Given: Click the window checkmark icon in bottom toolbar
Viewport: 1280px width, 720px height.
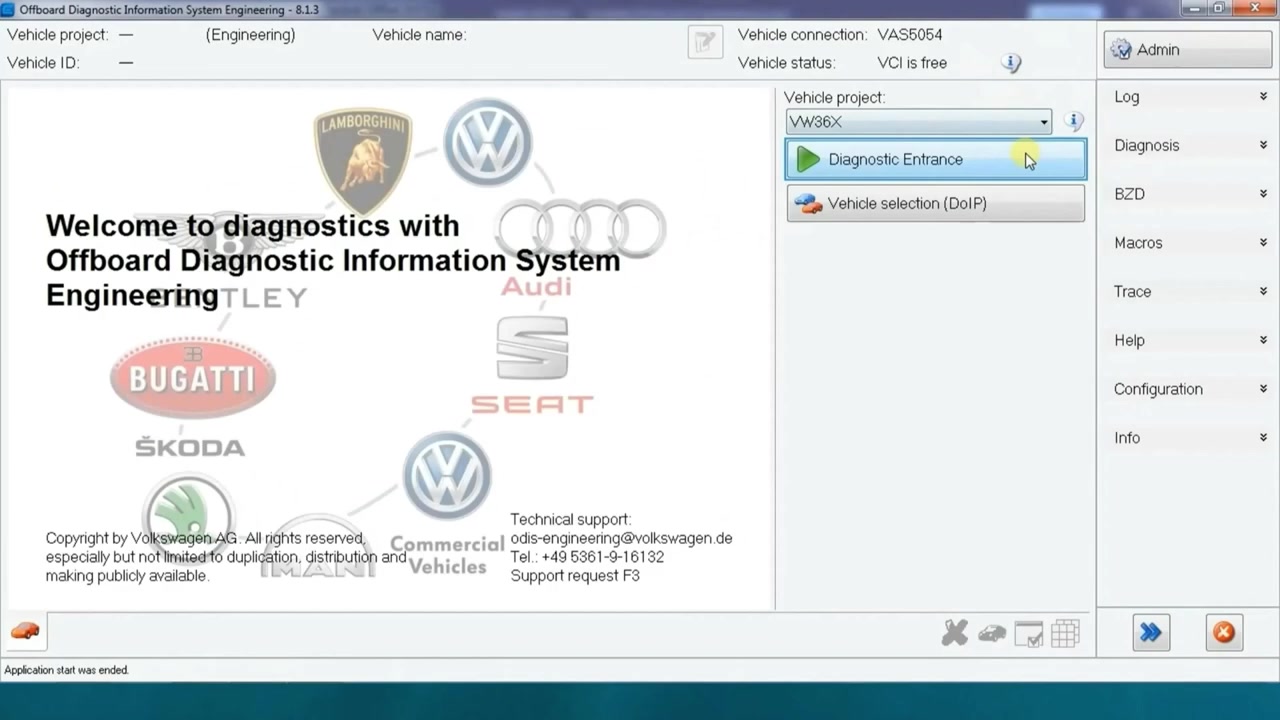Looking at the screenshot, I should [1029, 634].
